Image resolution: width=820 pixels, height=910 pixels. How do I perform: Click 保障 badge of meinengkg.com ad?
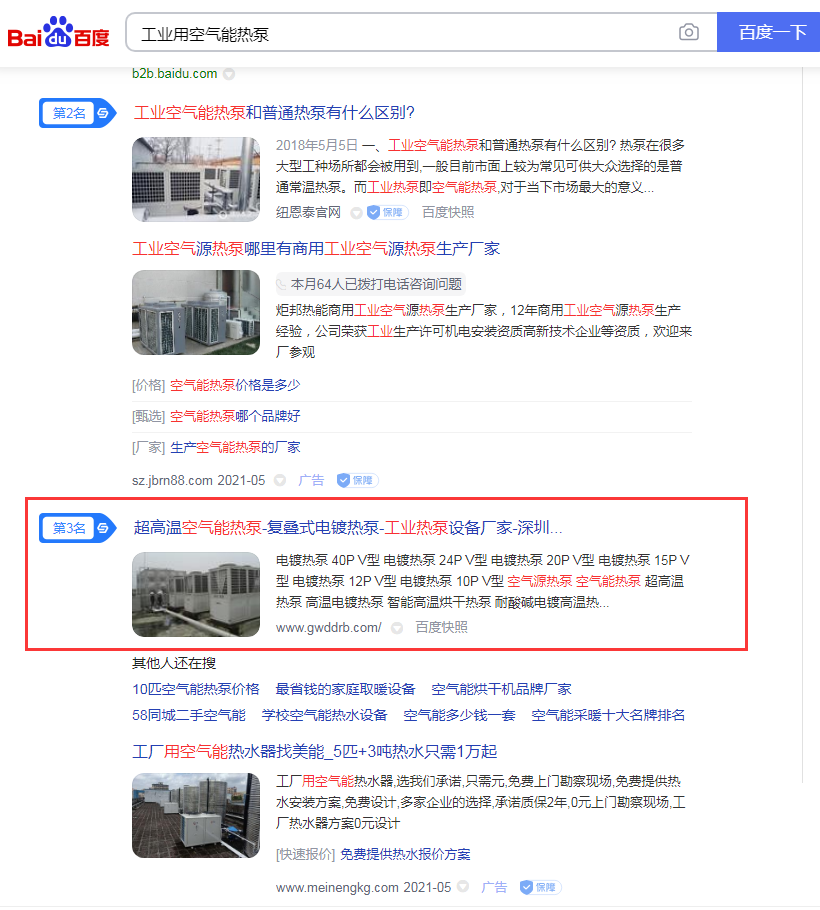point(541,887)
